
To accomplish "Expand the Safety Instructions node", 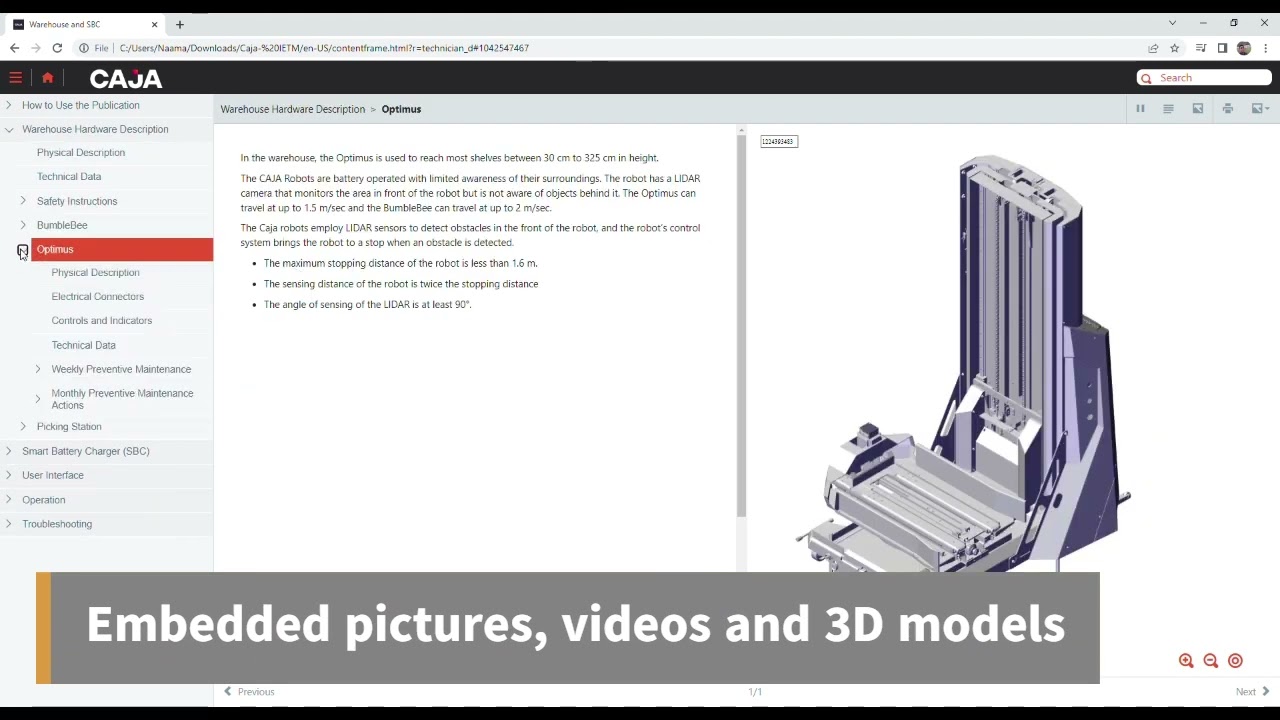I will point(23,201).
